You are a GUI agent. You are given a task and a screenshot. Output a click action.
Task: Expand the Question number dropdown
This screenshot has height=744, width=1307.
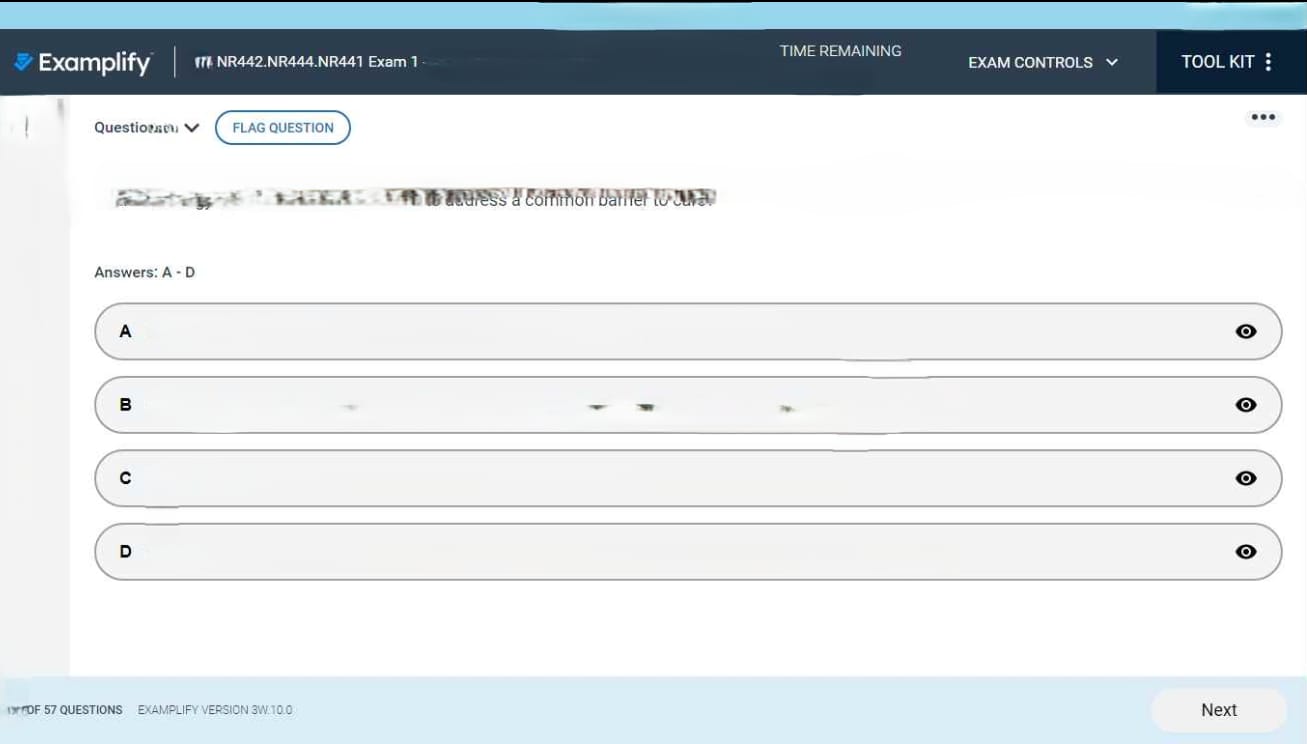[x=147, y=128]
